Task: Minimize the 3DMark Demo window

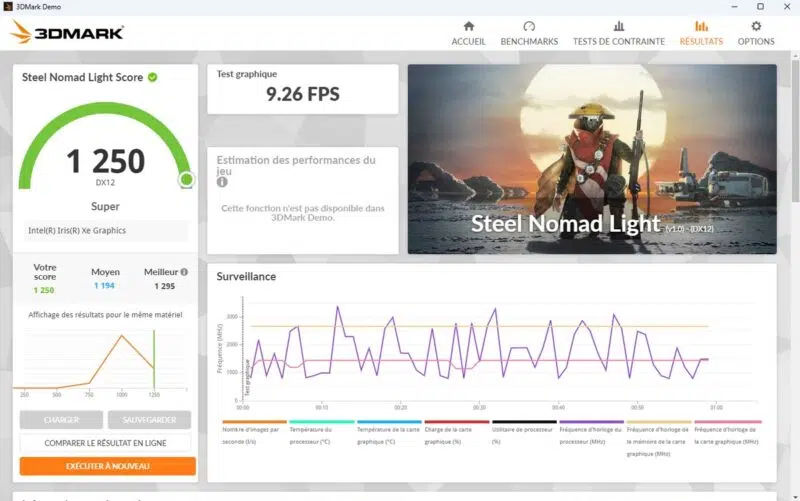Action: 734,7
